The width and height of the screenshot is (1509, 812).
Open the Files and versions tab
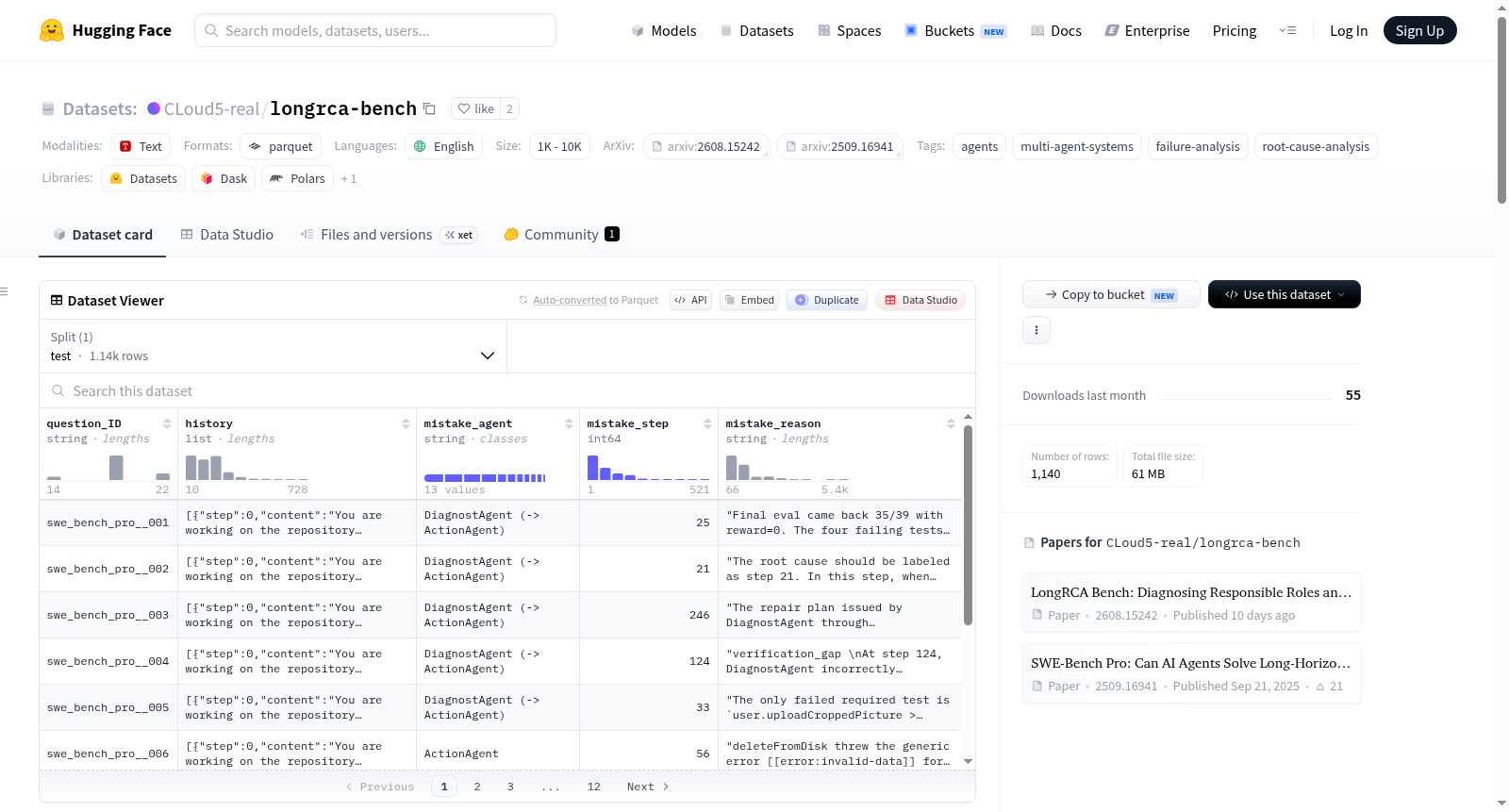[389, 235]
